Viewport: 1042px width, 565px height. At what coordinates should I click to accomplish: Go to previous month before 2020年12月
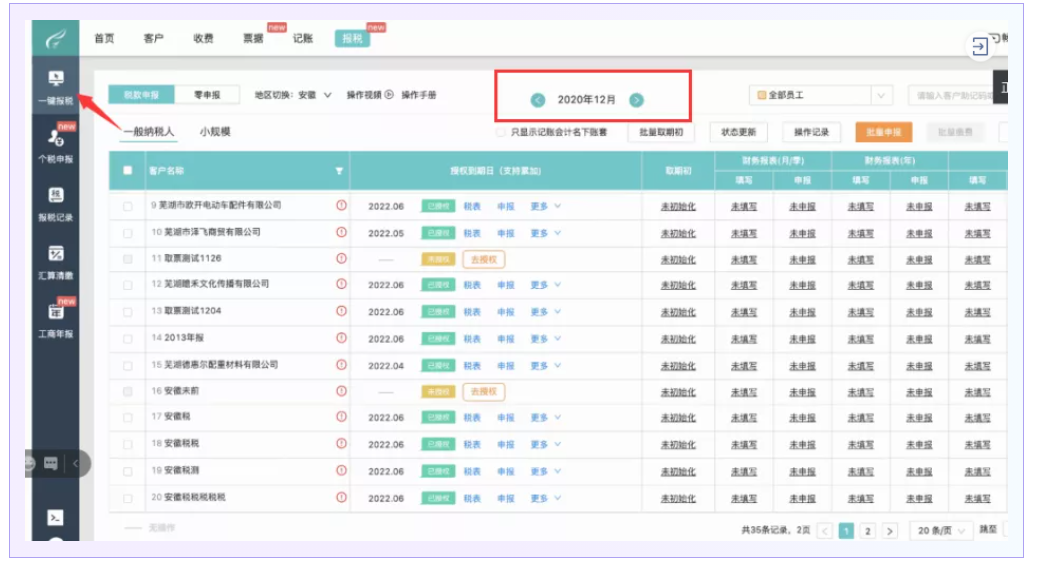click(x=538, y=100)
